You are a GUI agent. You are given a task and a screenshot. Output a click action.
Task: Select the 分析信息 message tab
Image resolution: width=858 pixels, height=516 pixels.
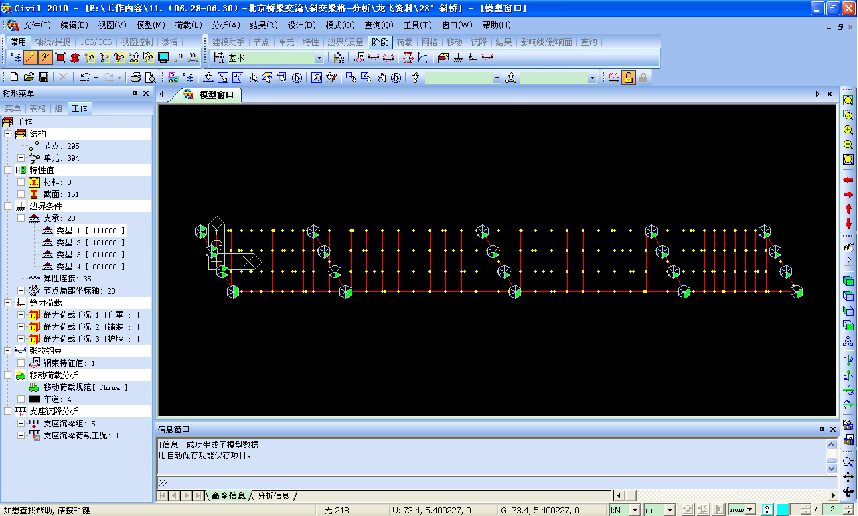point(273,496)
